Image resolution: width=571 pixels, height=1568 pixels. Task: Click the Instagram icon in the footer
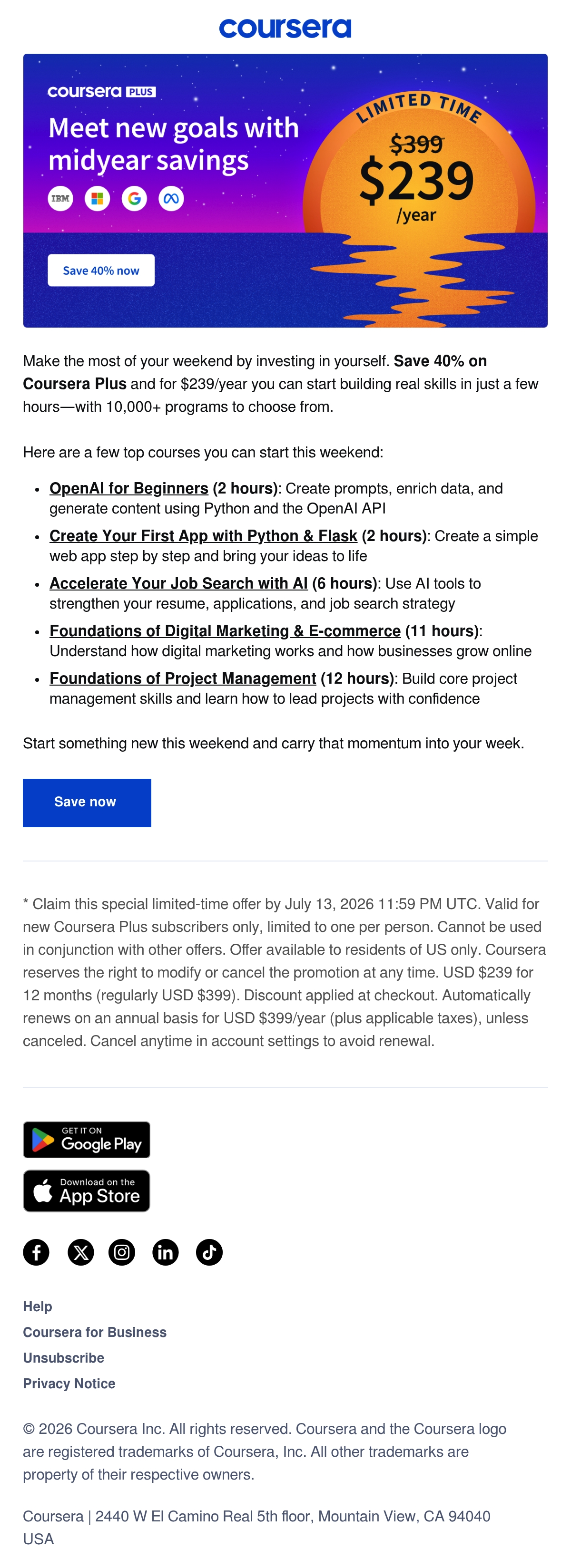tap(122, 1252)
